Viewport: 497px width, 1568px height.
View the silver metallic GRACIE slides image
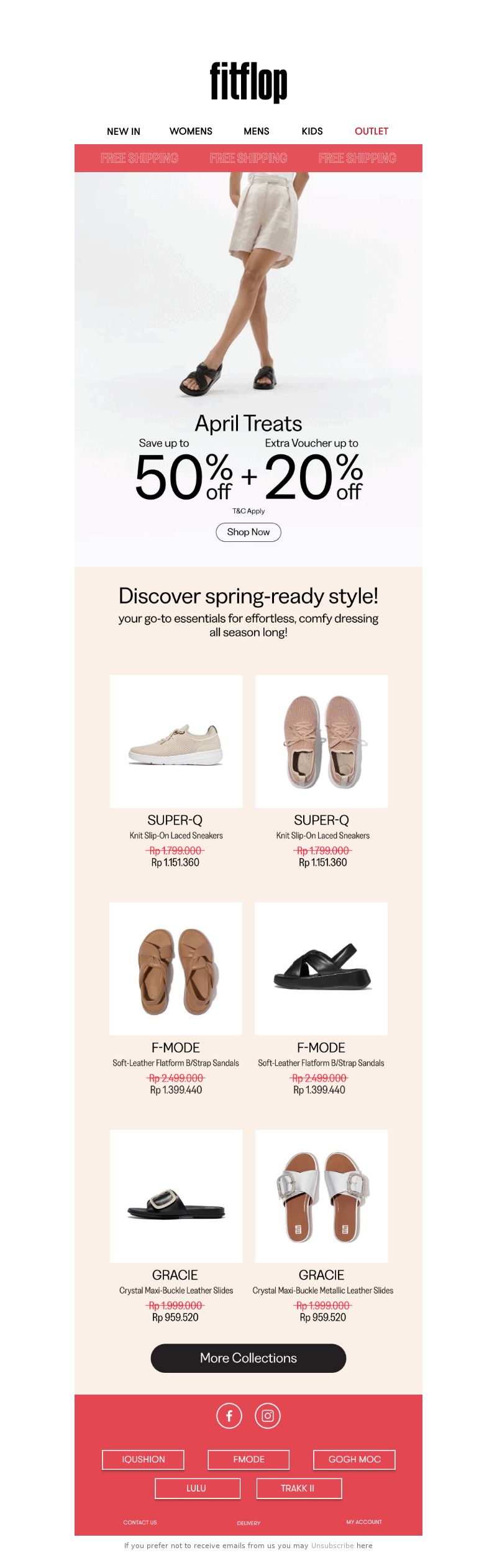321,1196
